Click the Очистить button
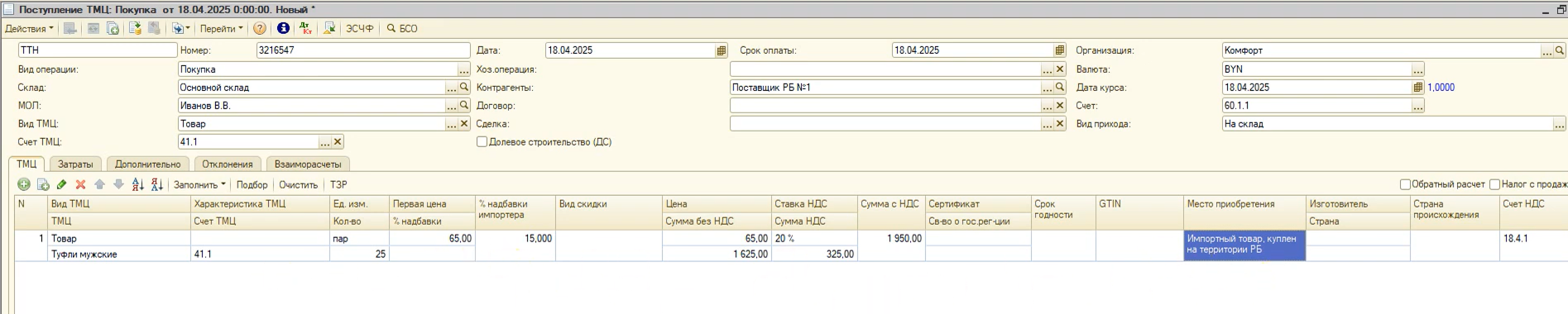This screenshot has width=1568, height=314. click(298, 185)
